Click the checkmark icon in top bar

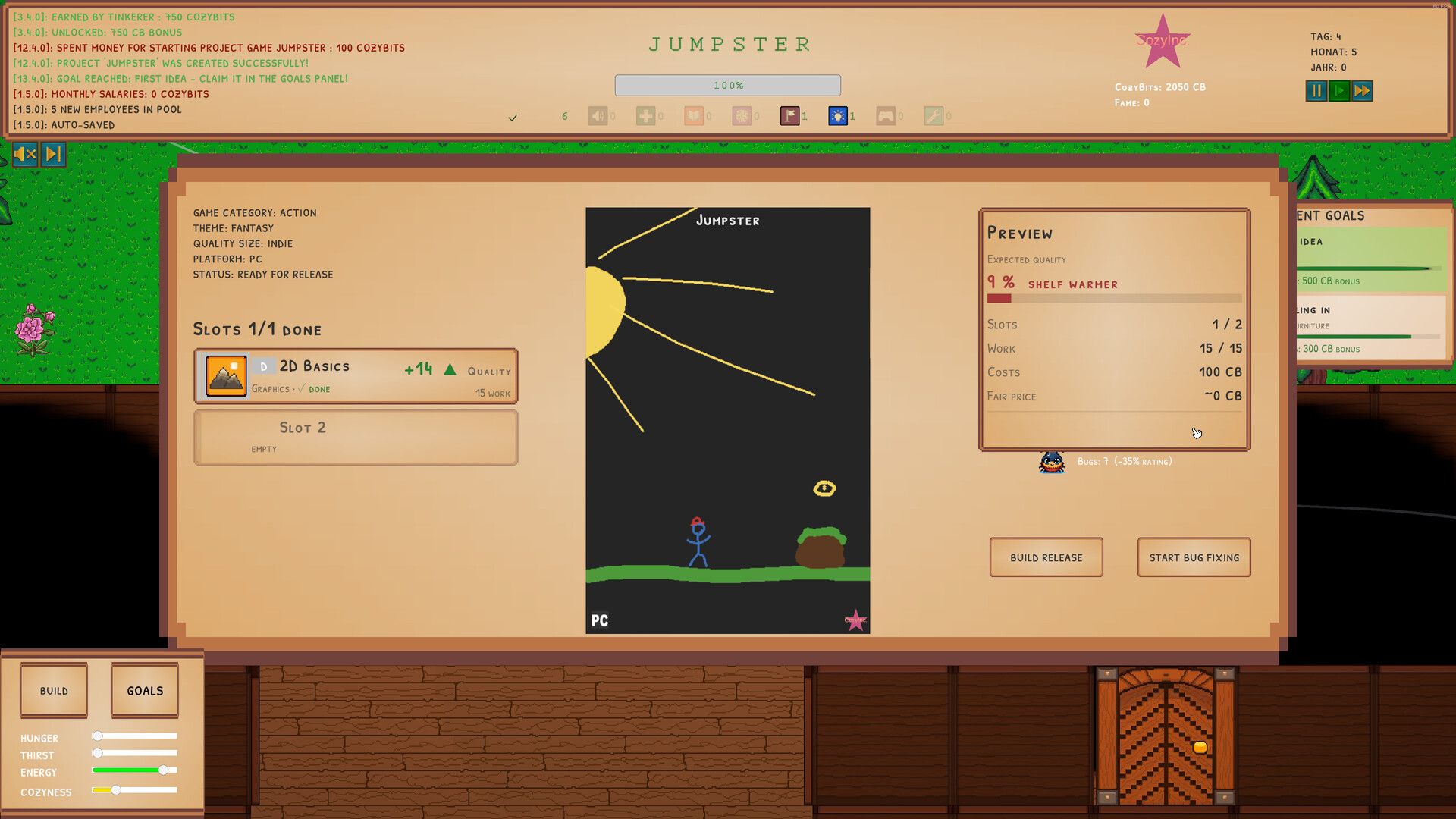tap(513, 118)
